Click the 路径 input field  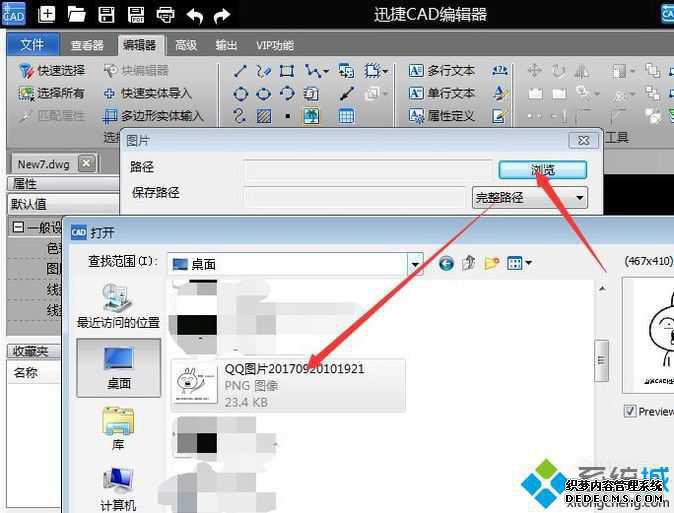(368, 169)
